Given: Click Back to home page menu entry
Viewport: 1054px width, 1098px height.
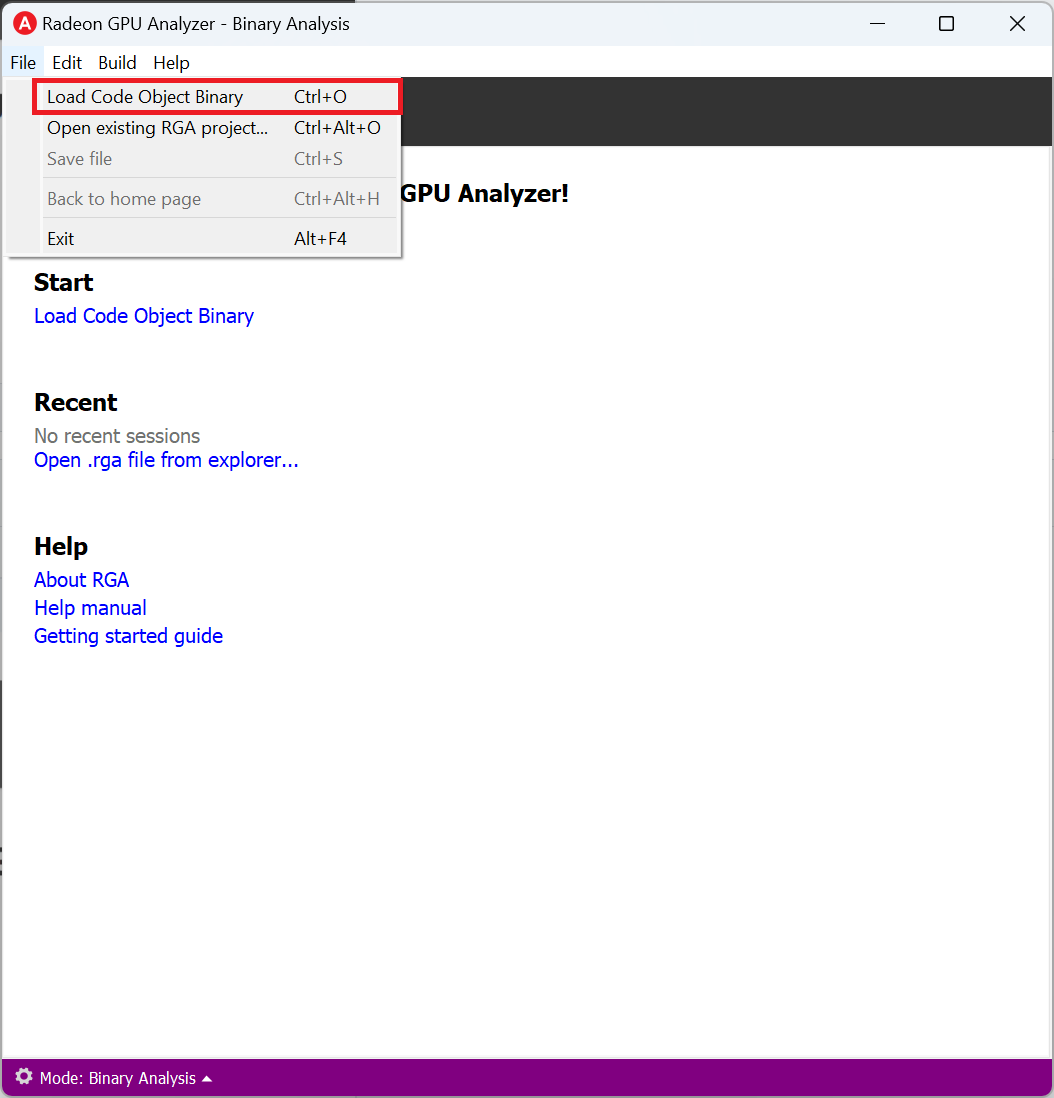Looking at the screenshot, I should [124, 199].
